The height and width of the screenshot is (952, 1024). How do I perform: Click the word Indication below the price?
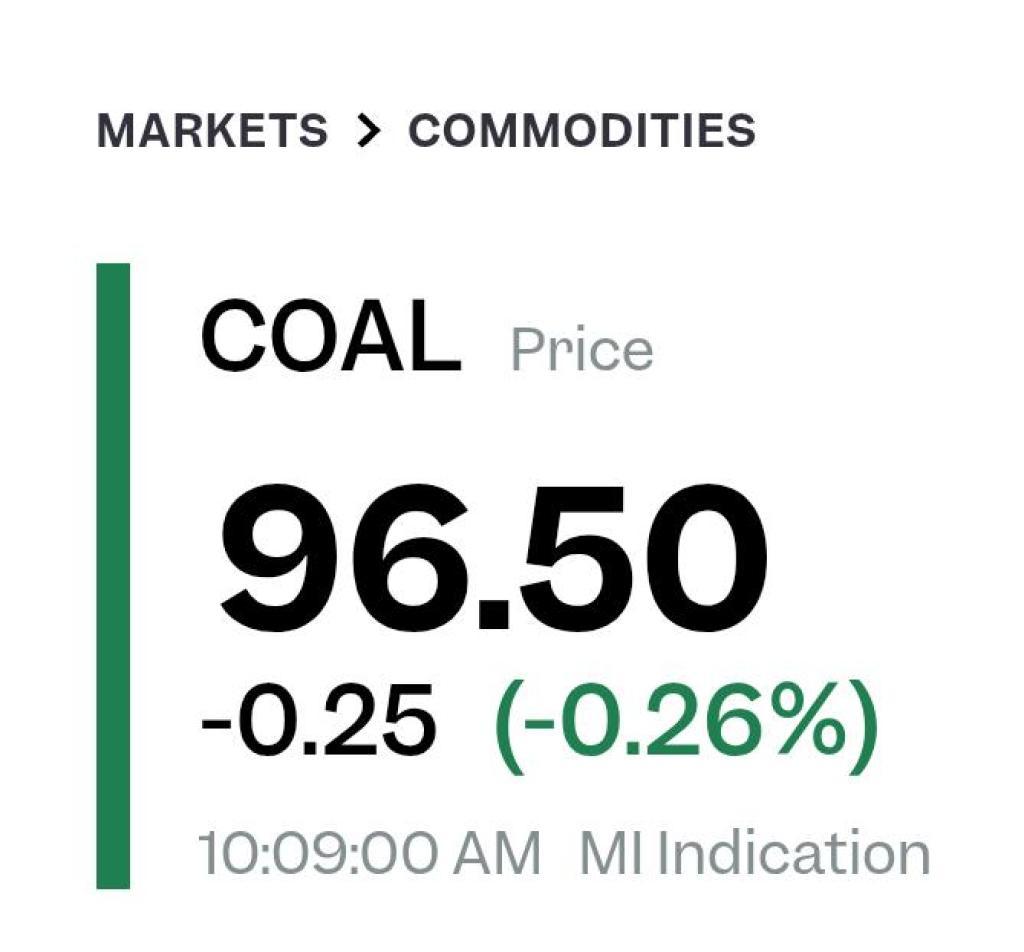click(x=793, y=855)
